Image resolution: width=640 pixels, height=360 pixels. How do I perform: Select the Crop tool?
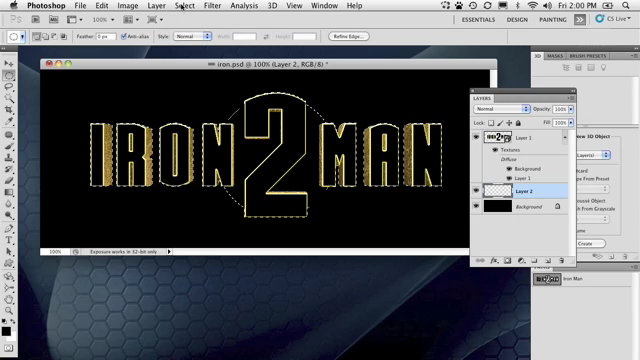click(x=9, y=109)
